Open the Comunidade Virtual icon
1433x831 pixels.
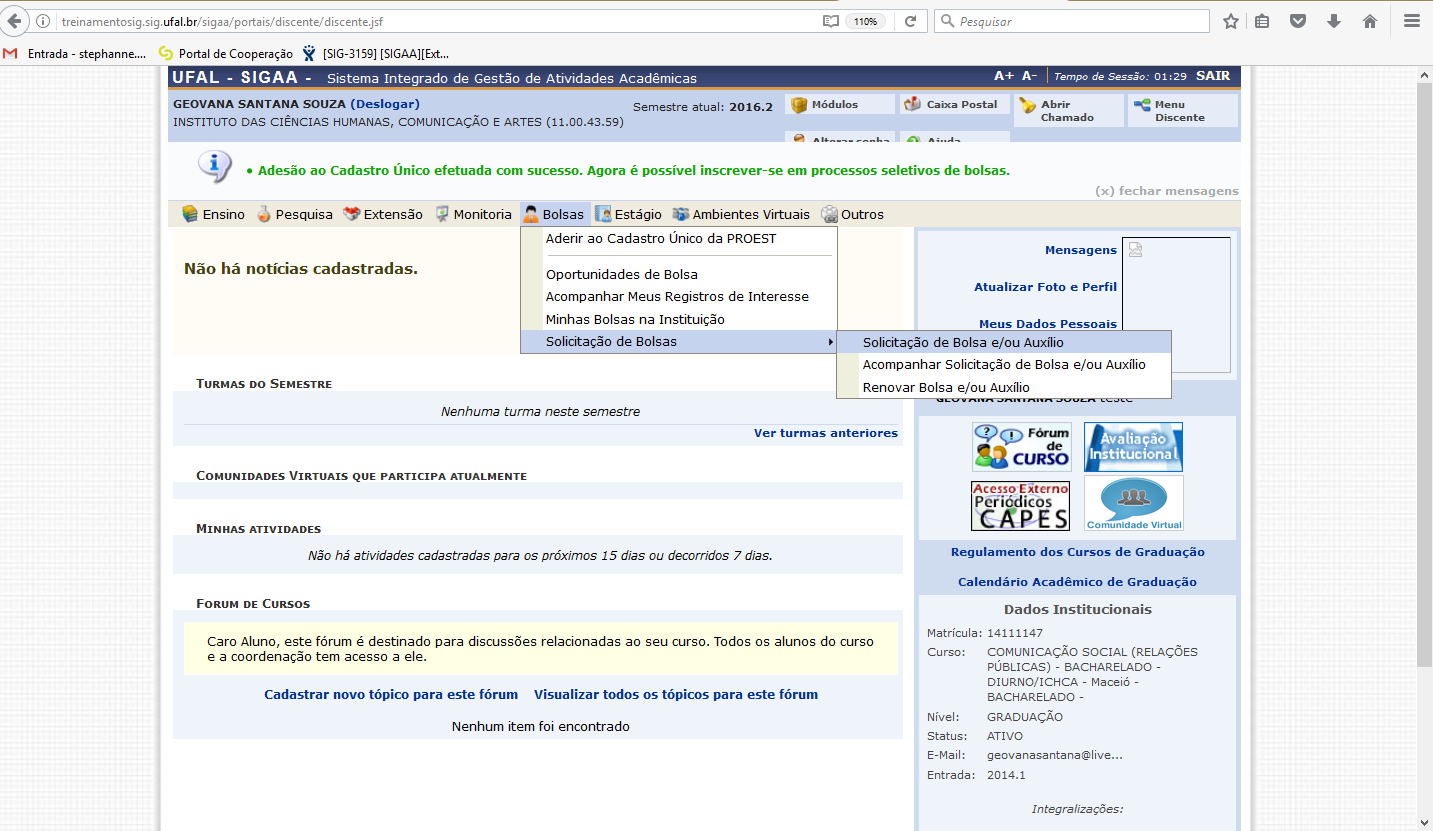[1133, 503]
